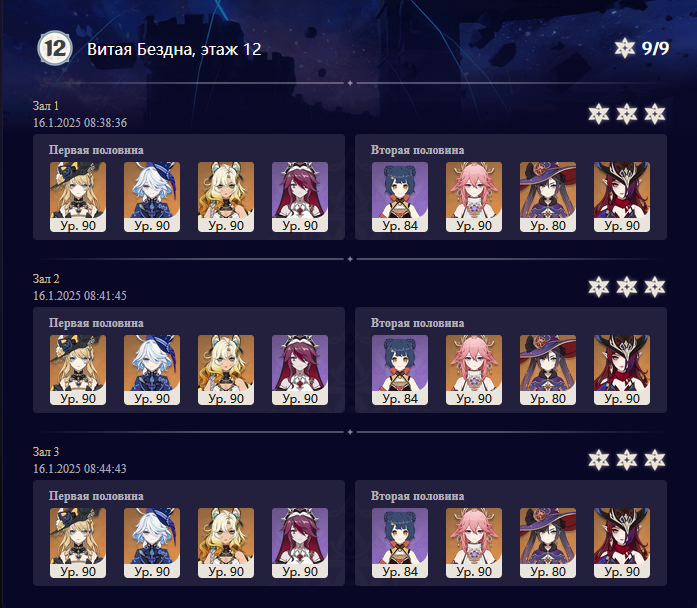The image size is (697, 608).
Task: Click the middle star of Зал 3 rating
Action: pos(627,460)
